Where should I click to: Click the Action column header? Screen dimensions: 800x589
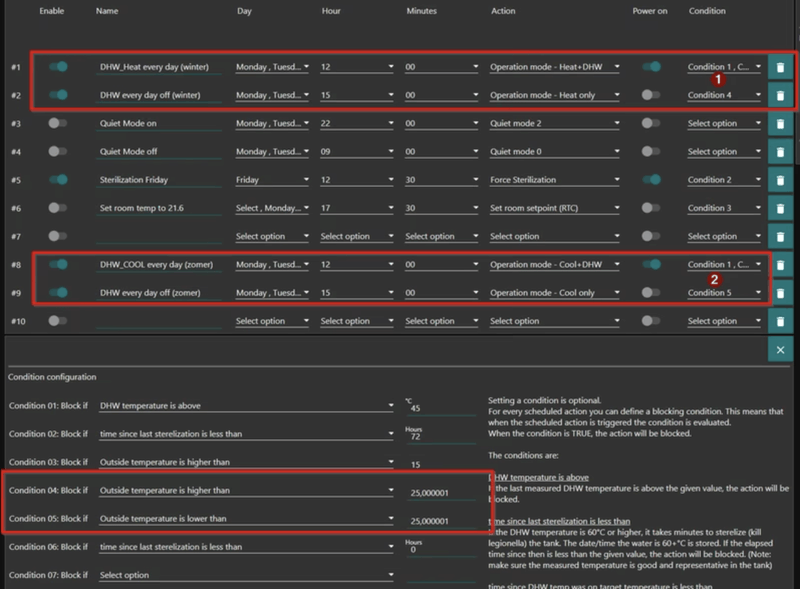(x=503, y=11)
